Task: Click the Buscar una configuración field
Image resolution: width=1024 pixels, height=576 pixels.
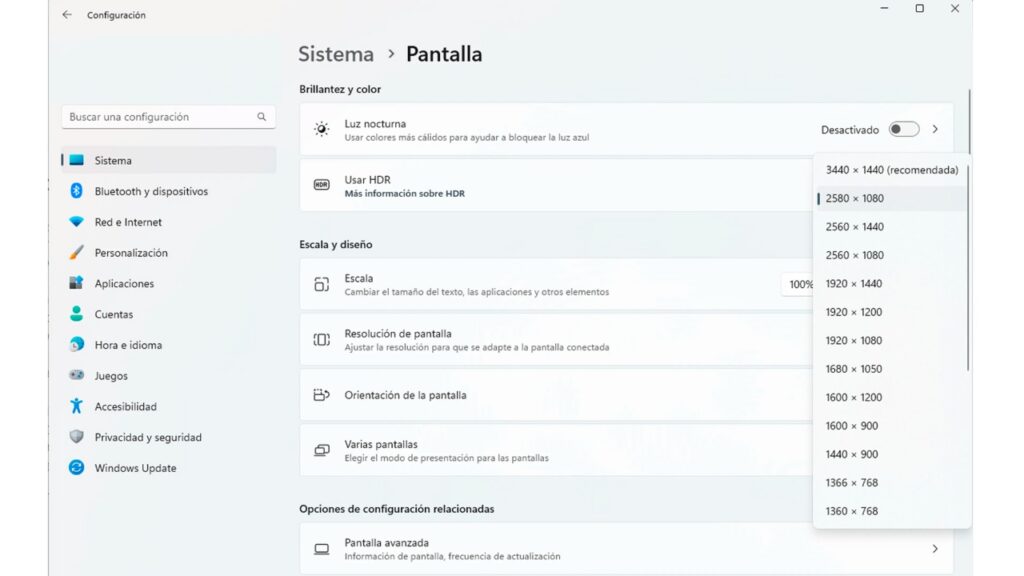Action: [x=160, y=117]
